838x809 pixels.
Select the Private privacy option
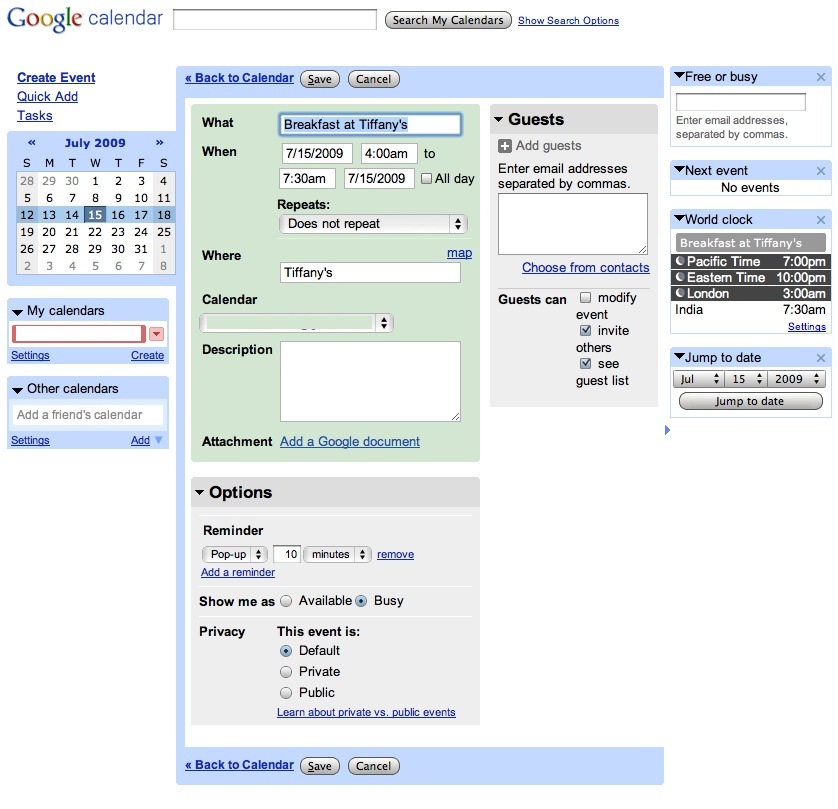click(x=288, y=671)
